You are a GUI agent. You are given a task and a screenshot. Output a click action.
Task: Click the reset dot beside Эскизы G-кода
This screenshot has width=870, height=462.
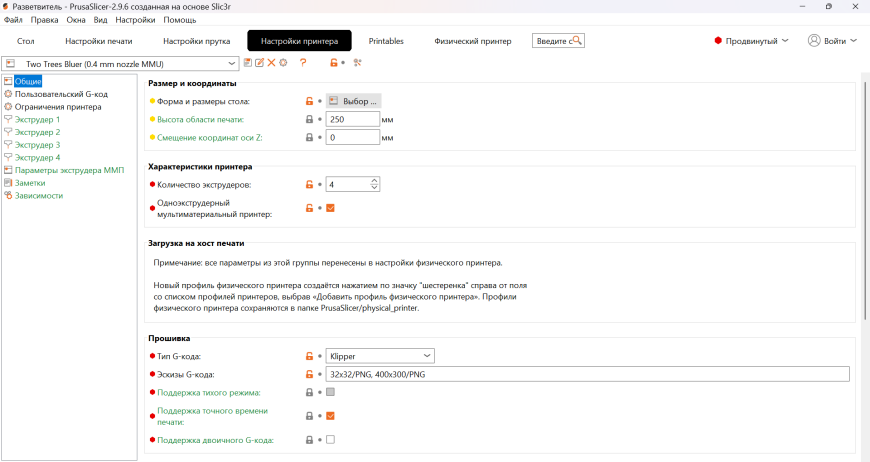pos(320,375)
